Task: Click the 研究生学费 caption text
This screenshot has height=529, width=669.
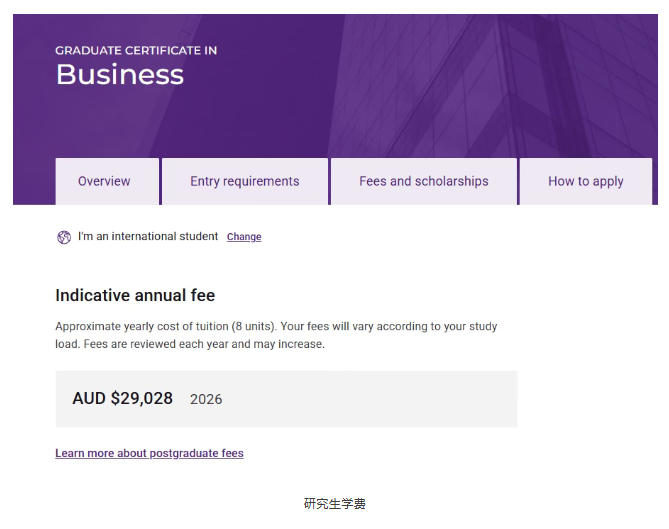Action: coord(335,504)
